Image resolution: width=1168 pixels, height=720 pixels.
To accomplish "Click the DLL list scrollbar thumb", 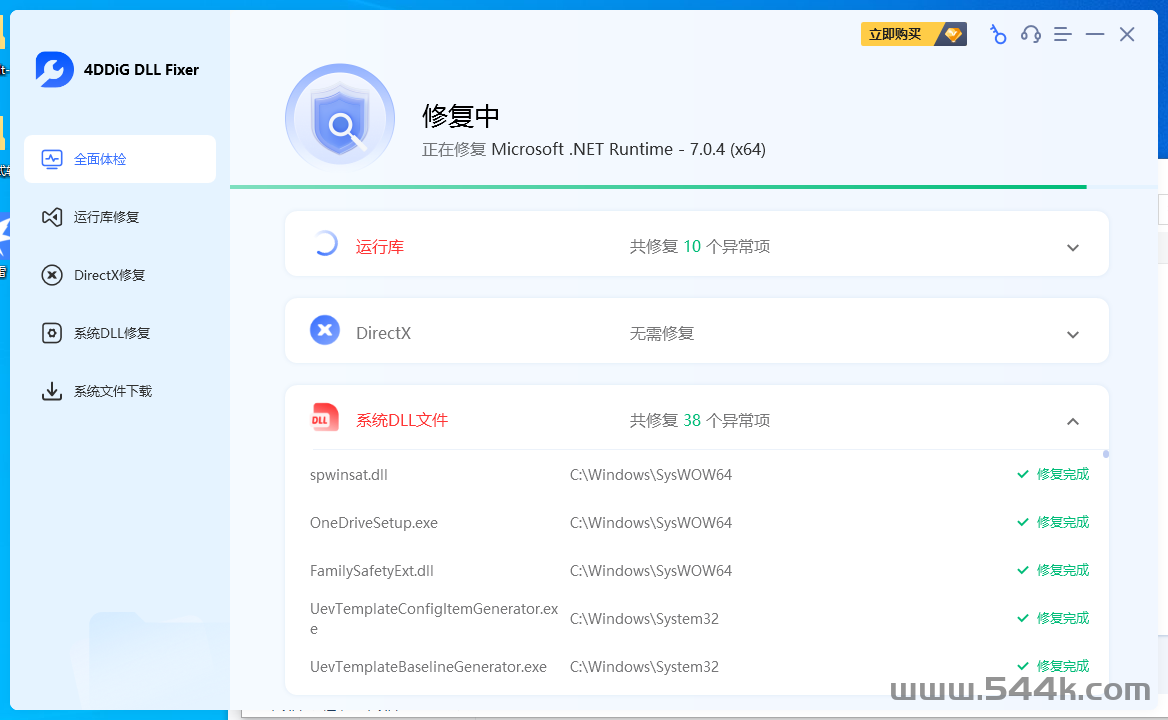I will [x=1106, y=455].
